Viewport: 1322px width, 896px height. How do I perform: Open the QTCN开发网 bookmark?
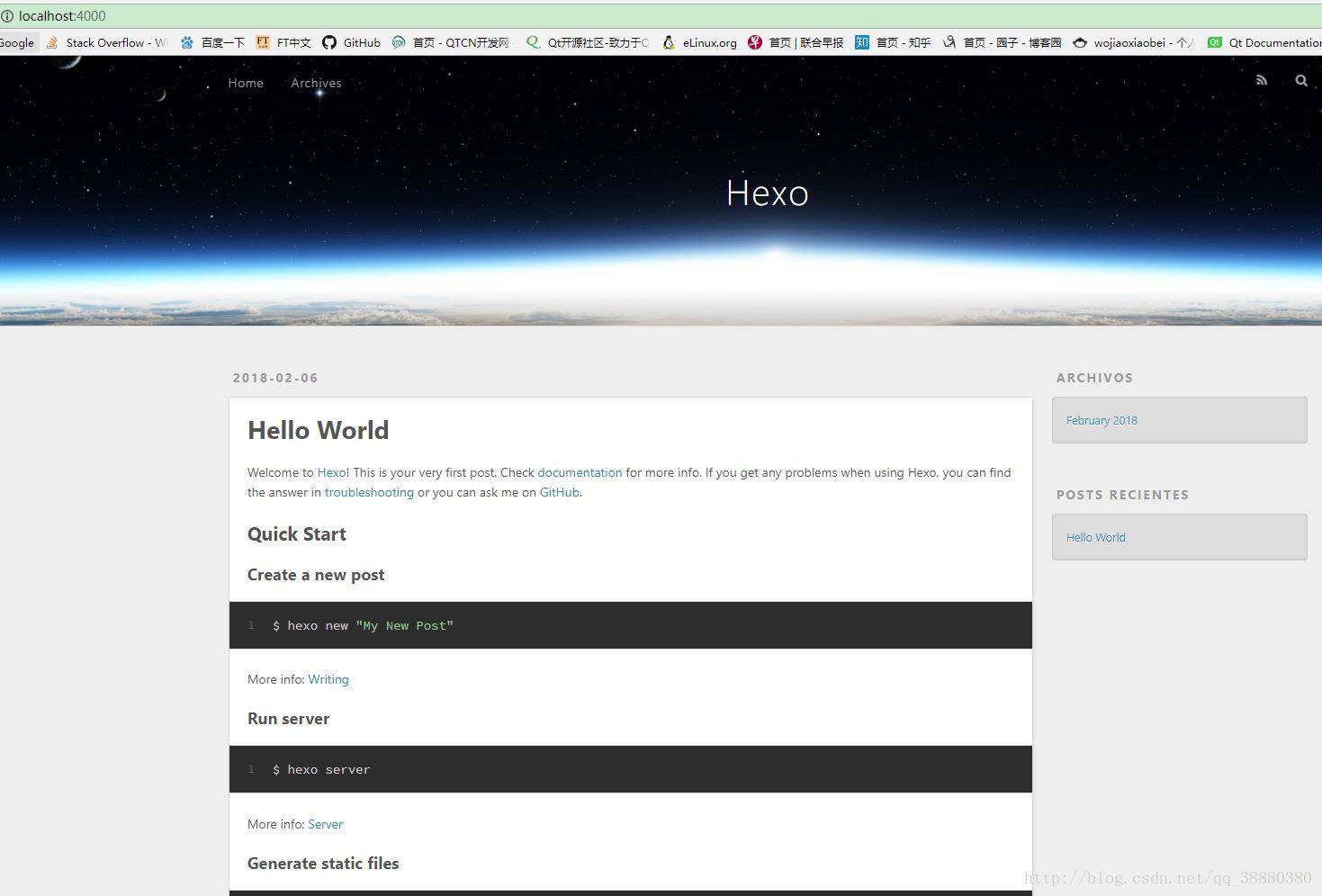tap(451, 42)
